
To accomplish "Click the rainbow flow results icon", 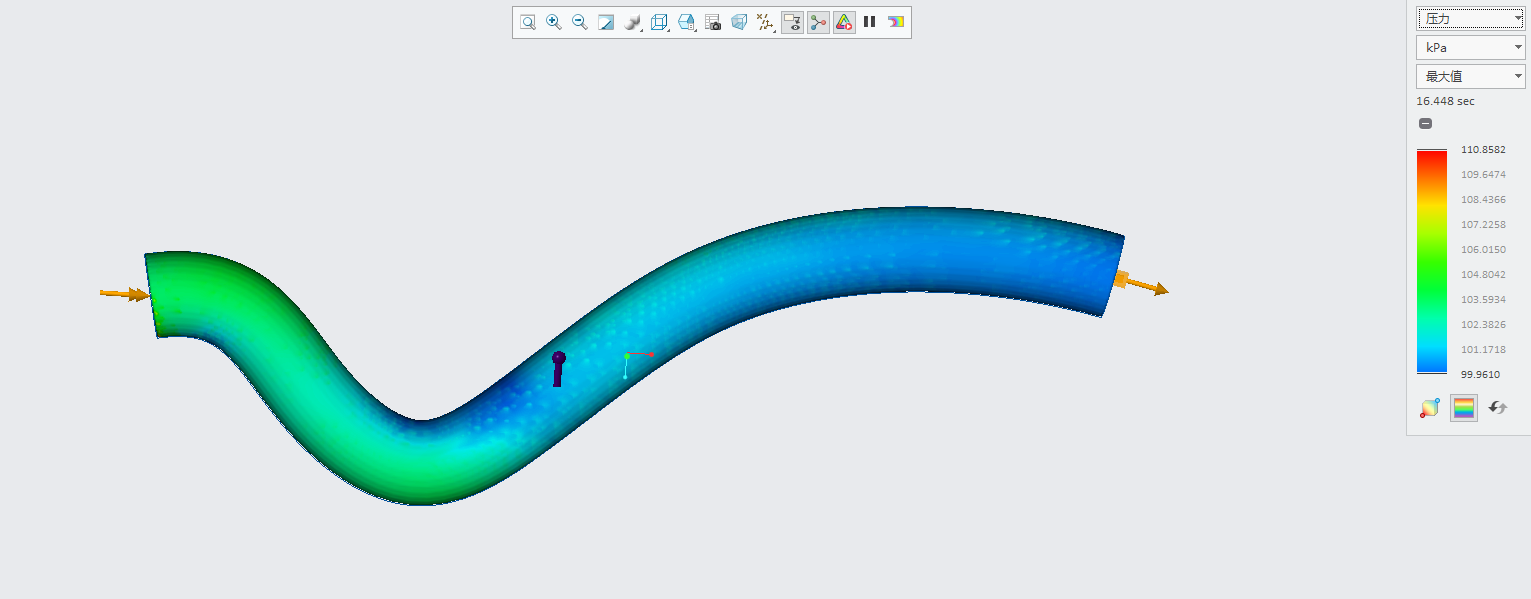I will (896, 22).
